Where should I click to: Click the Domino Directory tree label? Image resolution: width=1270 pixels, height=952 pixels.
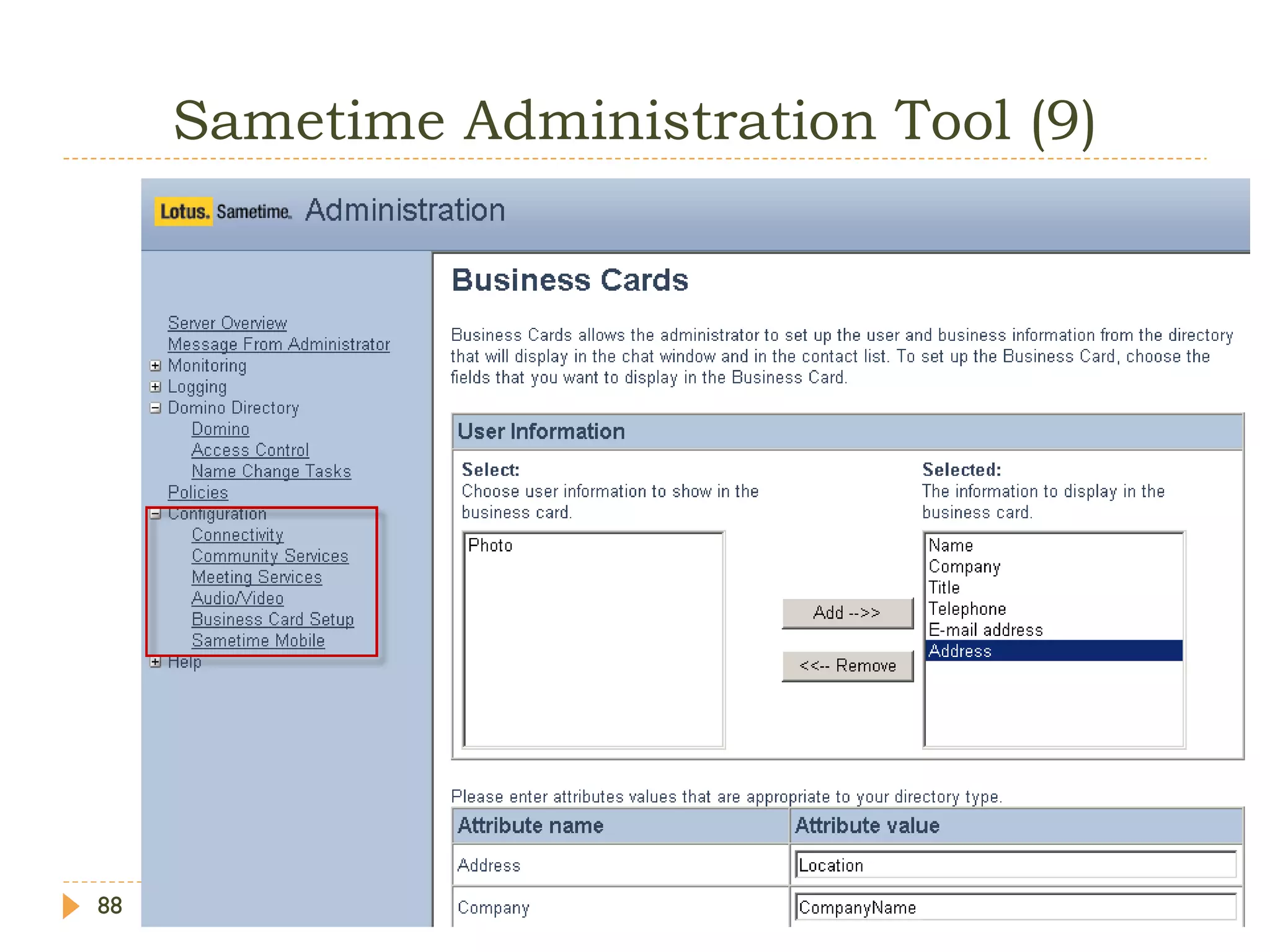click(x=233, y=408)
